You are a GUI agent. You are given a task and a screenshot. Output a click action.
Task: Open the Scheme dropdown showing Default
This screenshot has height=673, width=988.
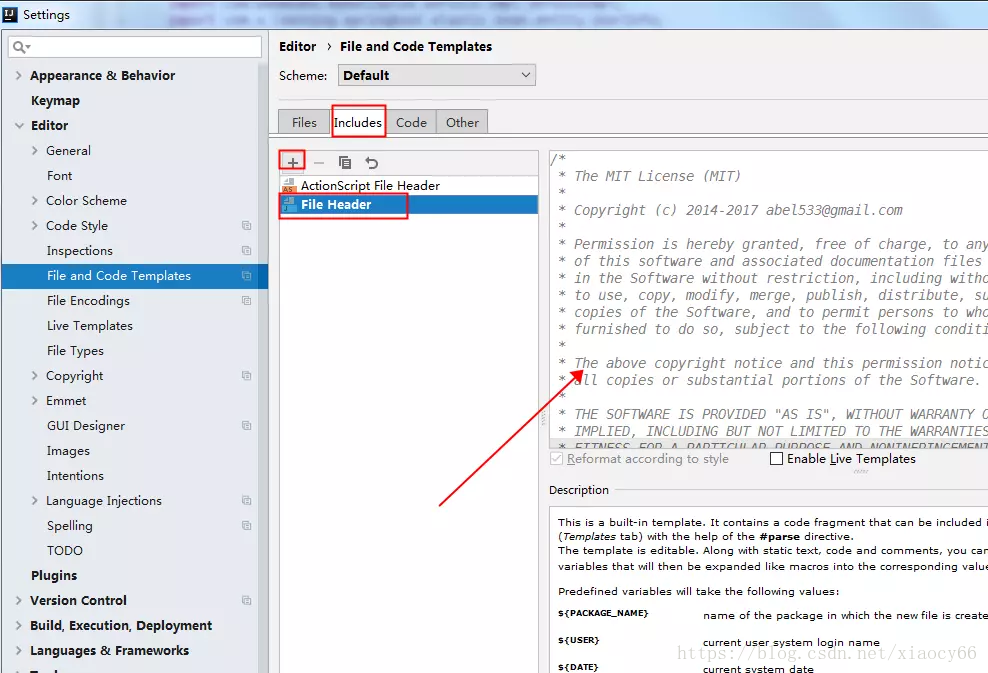[437, 75]
